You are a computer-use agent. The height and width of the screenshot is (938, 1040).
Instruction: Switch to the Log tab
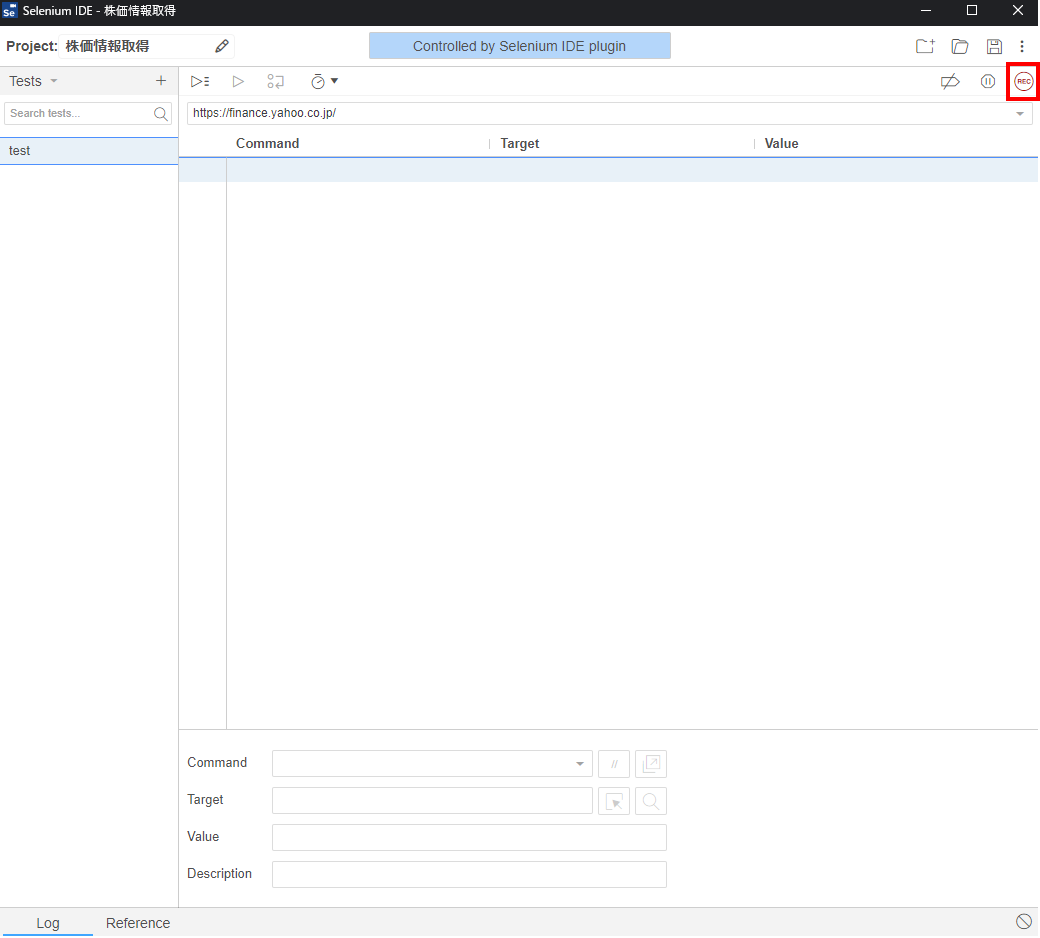48,923
